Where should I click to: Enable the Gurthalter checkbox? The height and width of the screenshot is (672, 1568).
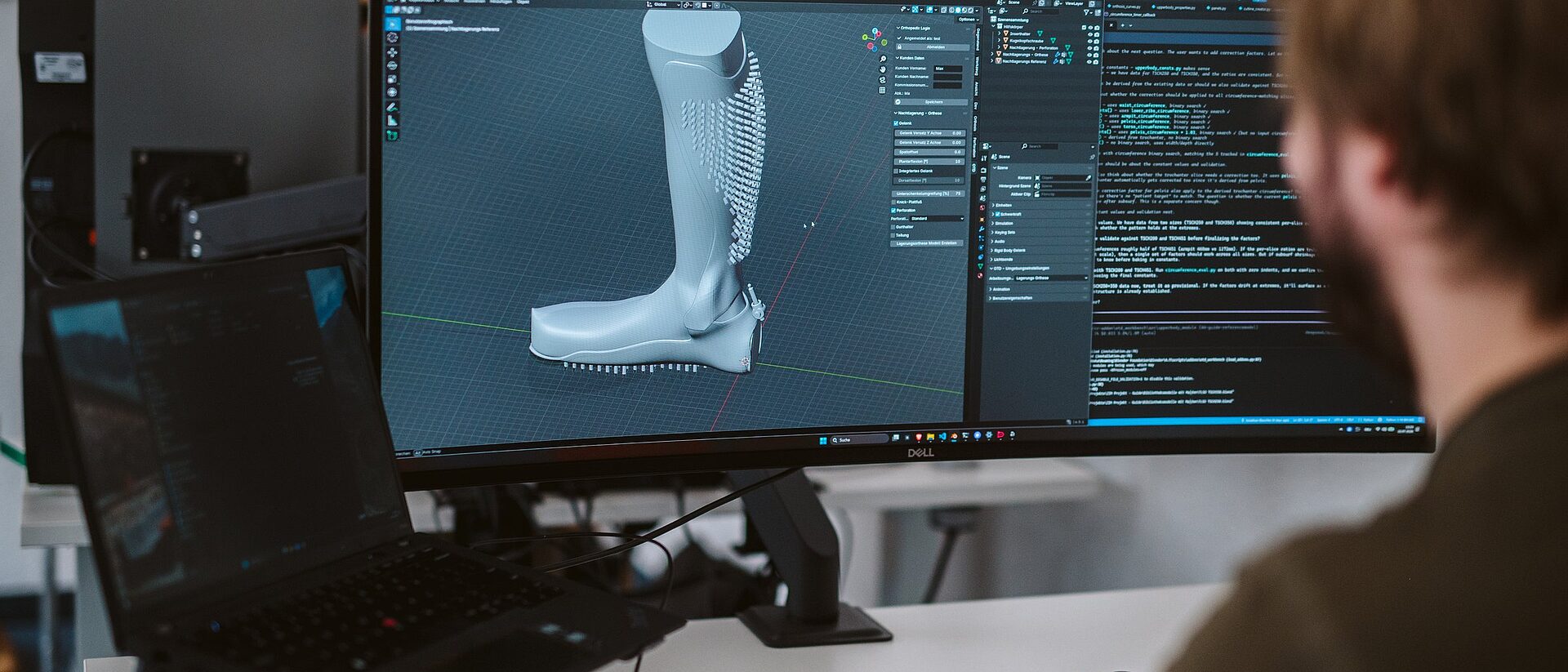(x=893, y=227)
